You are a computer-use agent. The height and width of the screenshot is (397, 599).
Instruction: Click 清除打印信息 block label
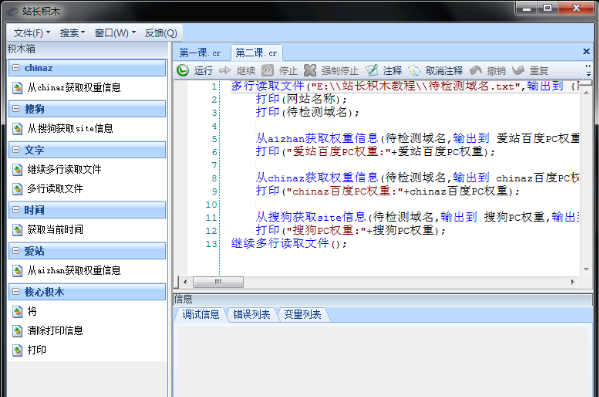coord(55,331)
